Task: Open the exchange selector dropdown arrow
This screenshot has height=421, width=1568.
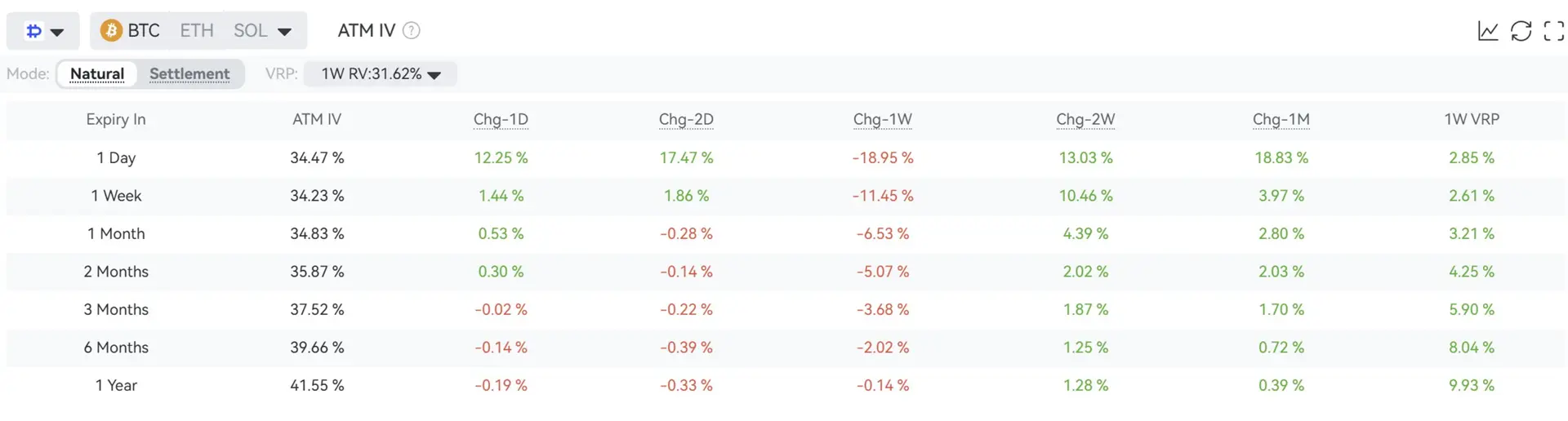Action: tap(57, 33)
